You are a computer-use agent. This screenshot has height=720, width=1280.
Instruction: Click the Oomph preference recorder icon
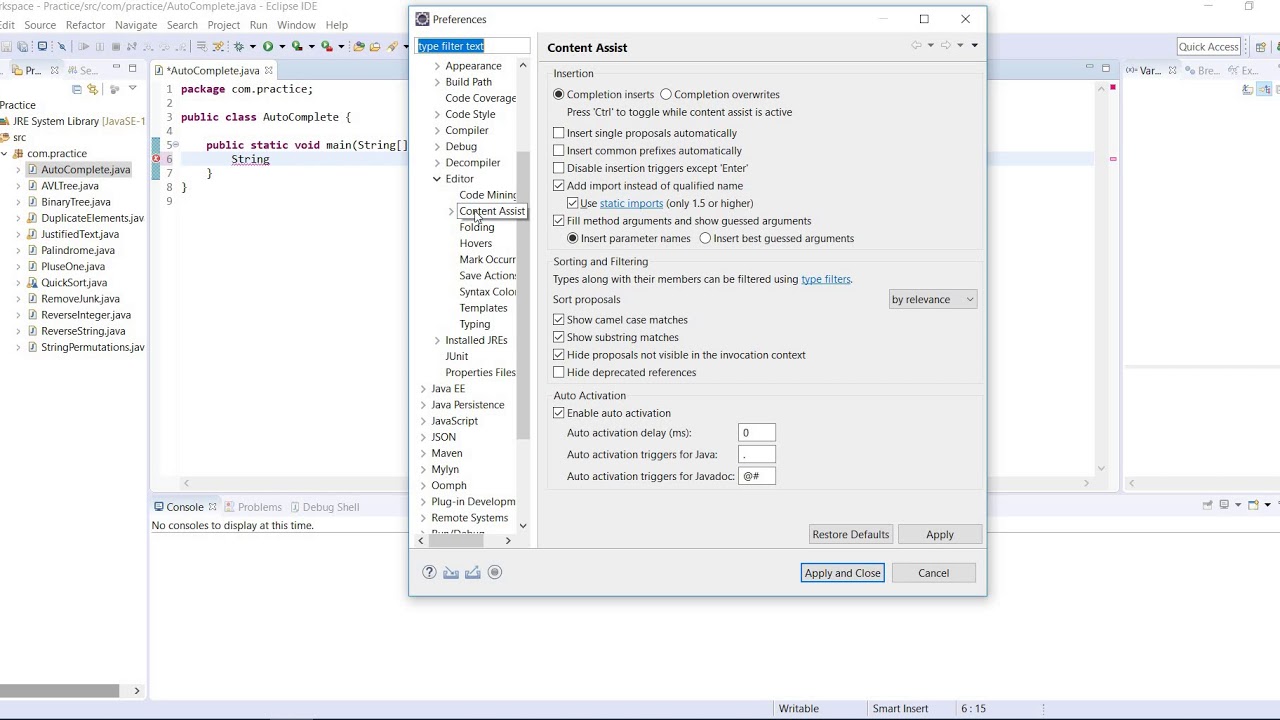495,572
